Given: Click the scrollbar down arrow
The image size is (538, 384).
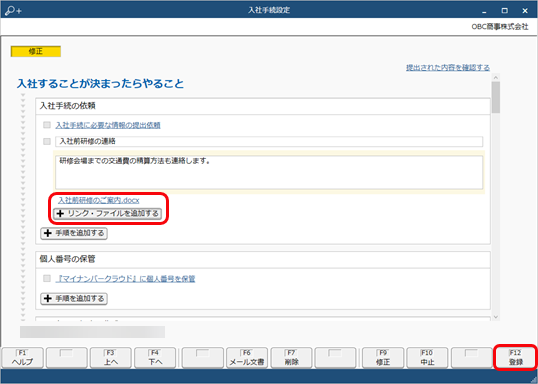Looking at the screenshot, I should (x=495, y=317).
